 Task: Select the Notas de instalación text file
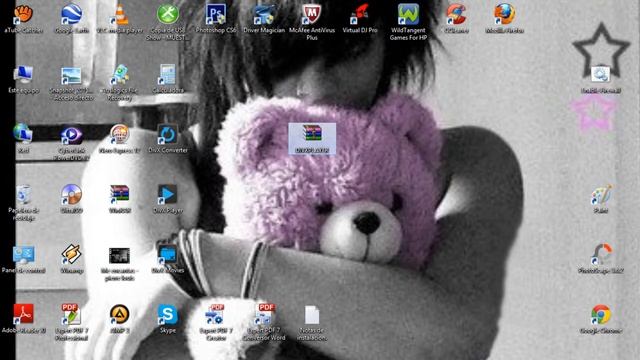point(312,315)
